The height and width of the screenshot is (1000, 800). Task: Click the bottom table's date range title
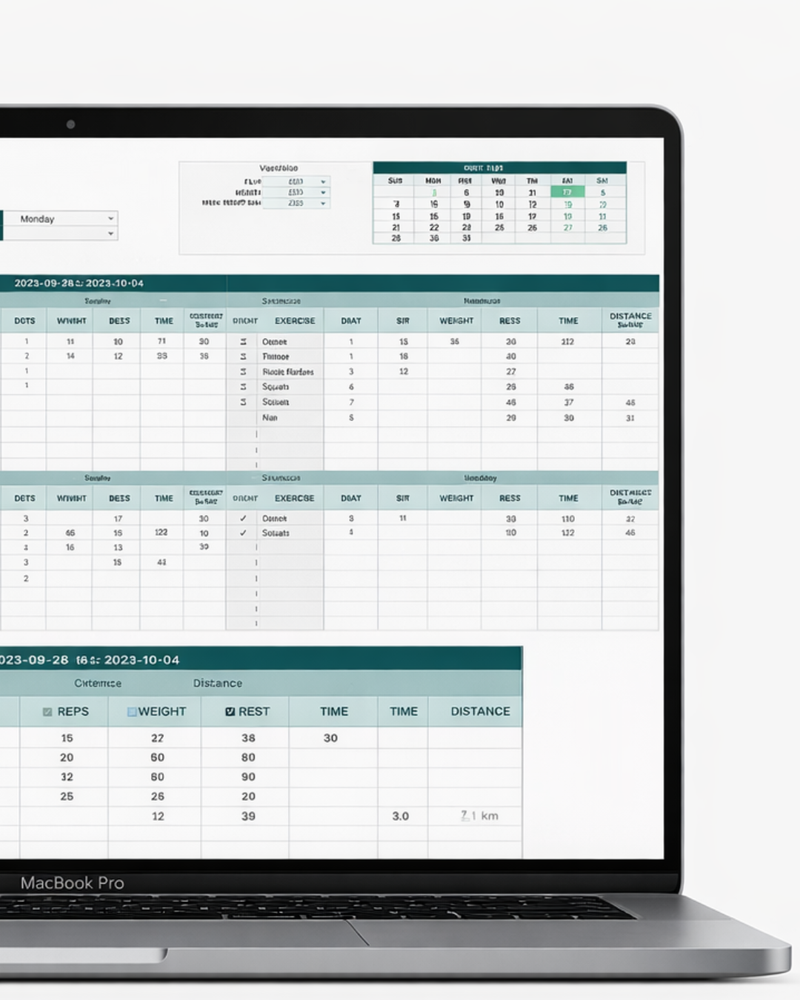(90, 660)
